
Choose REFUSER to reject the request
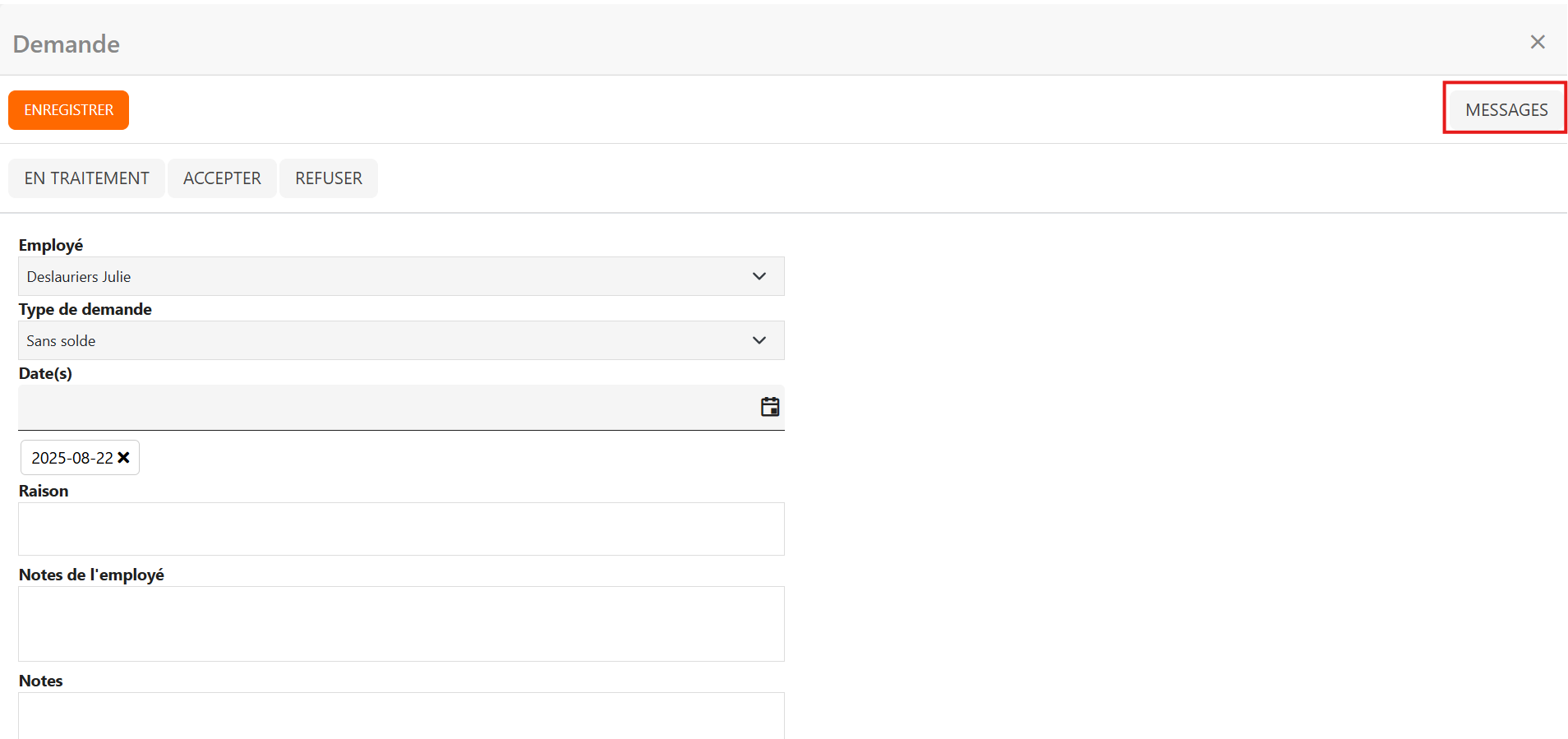[x=329, y=178]
